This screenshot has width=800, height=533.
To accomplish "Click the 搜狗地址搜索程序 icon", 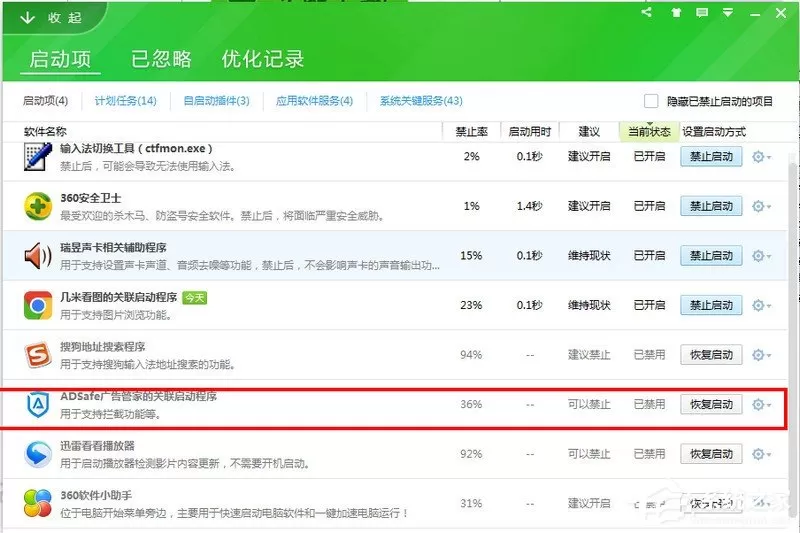I will coord(38,355).
